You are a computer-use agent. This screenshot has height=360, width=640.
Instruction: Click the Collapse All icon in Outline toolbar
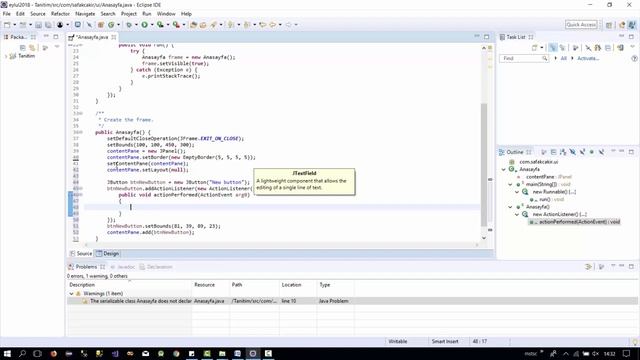[x=553, y=152]
